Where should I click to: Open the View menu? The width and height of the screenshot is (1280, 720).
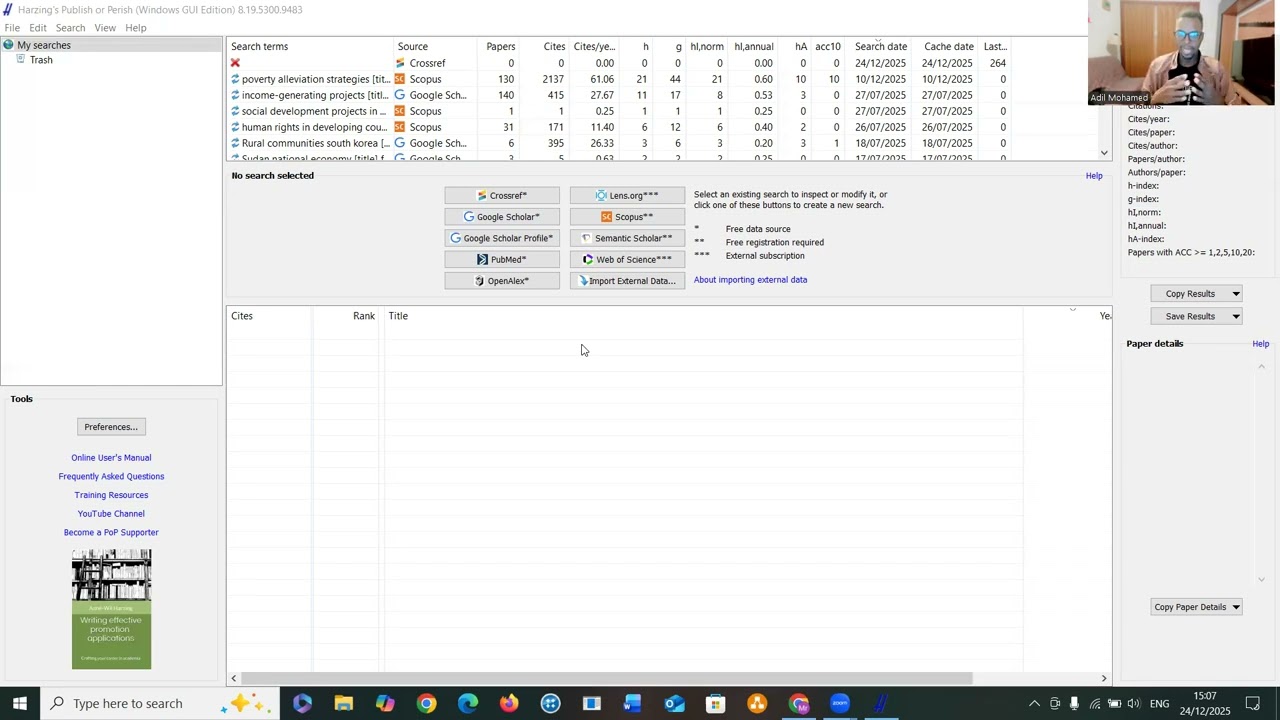pos(105,28)
